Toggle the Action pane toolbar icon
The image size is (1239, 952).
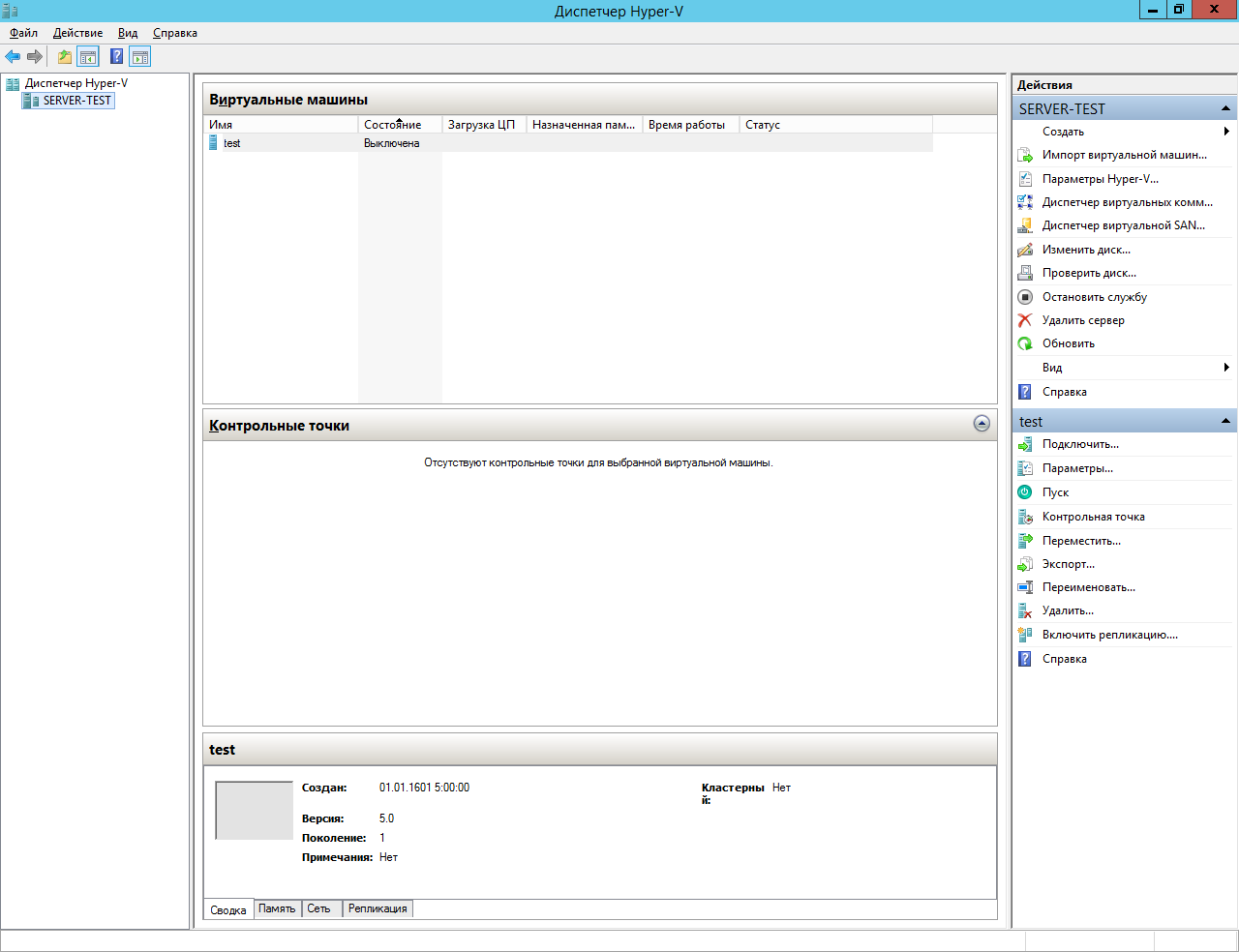pyautogui.click(x=140, y=57)
